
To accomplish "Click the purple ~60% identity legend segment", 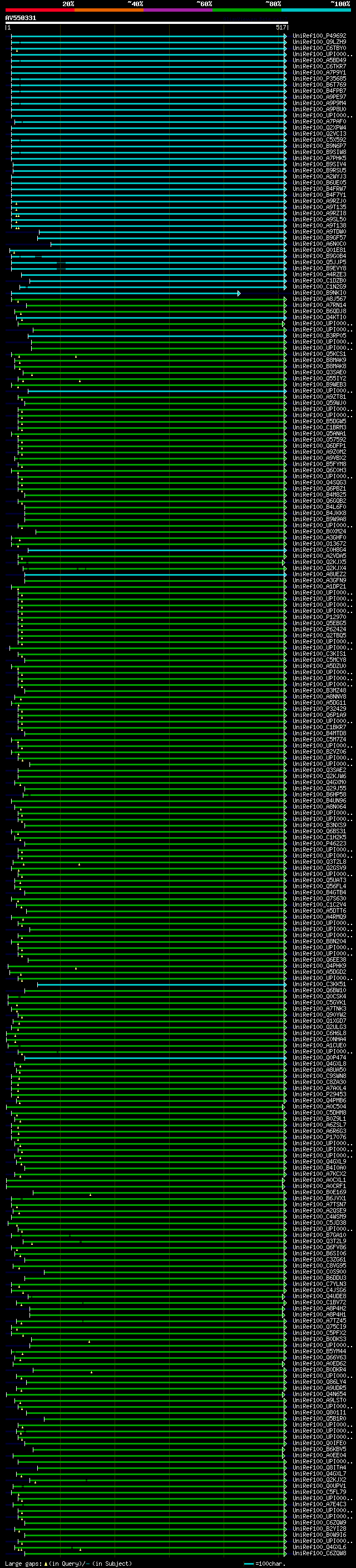I will click(179, 10).
